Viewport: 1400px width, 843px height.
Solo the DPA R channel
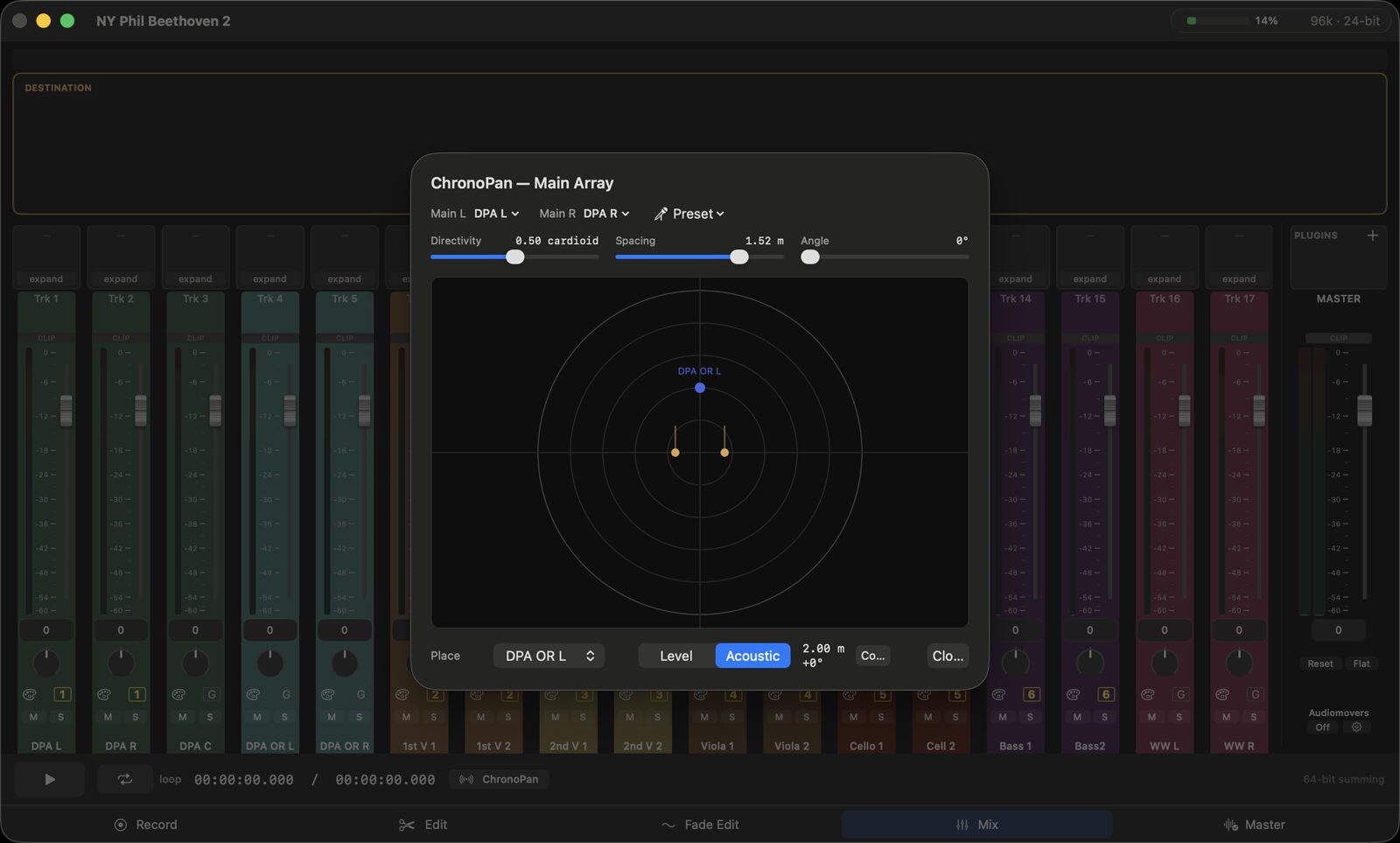pos(135,717)
